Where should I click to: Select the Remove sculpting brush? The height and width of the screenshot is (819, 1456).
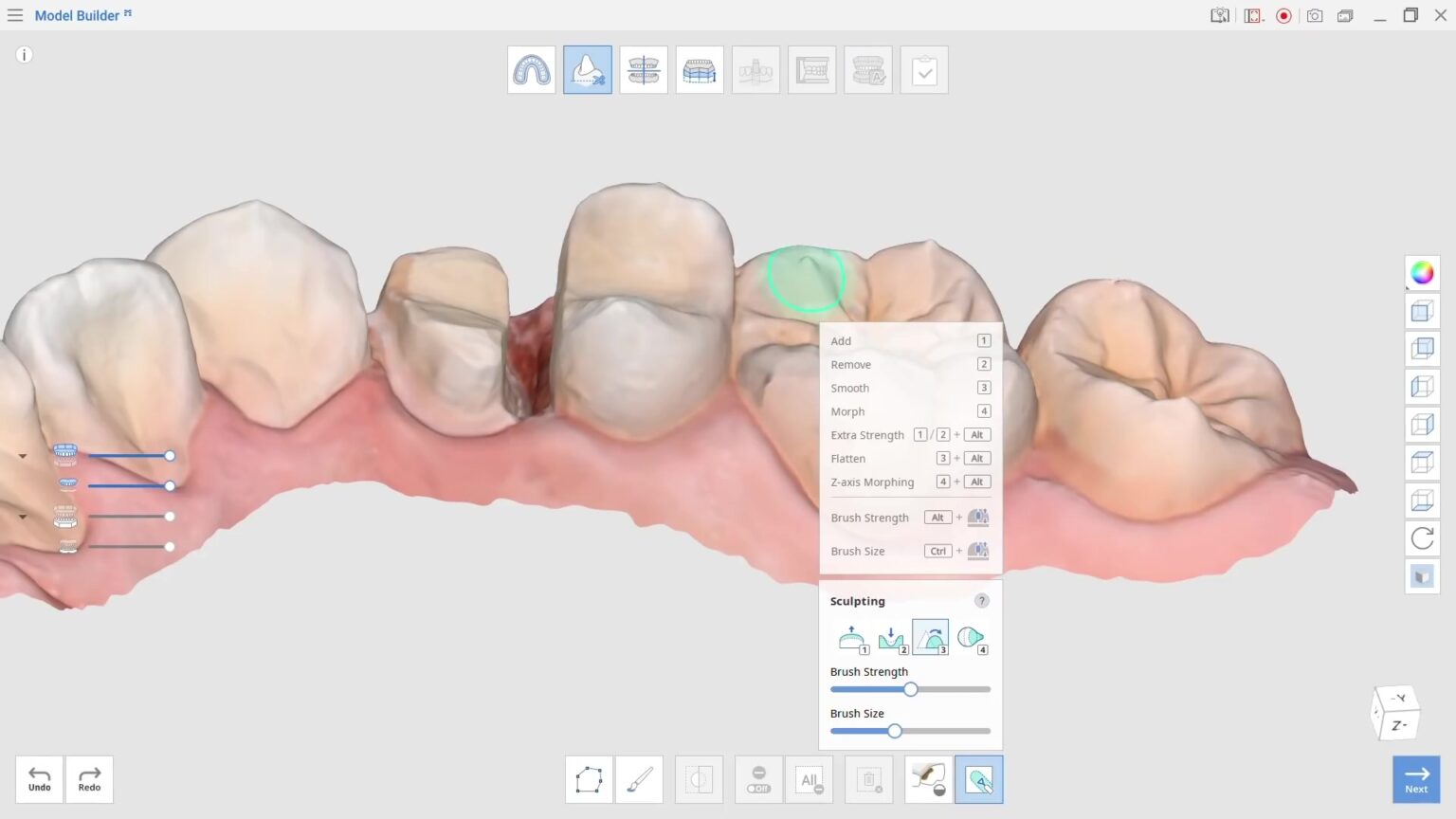point(891,637)
